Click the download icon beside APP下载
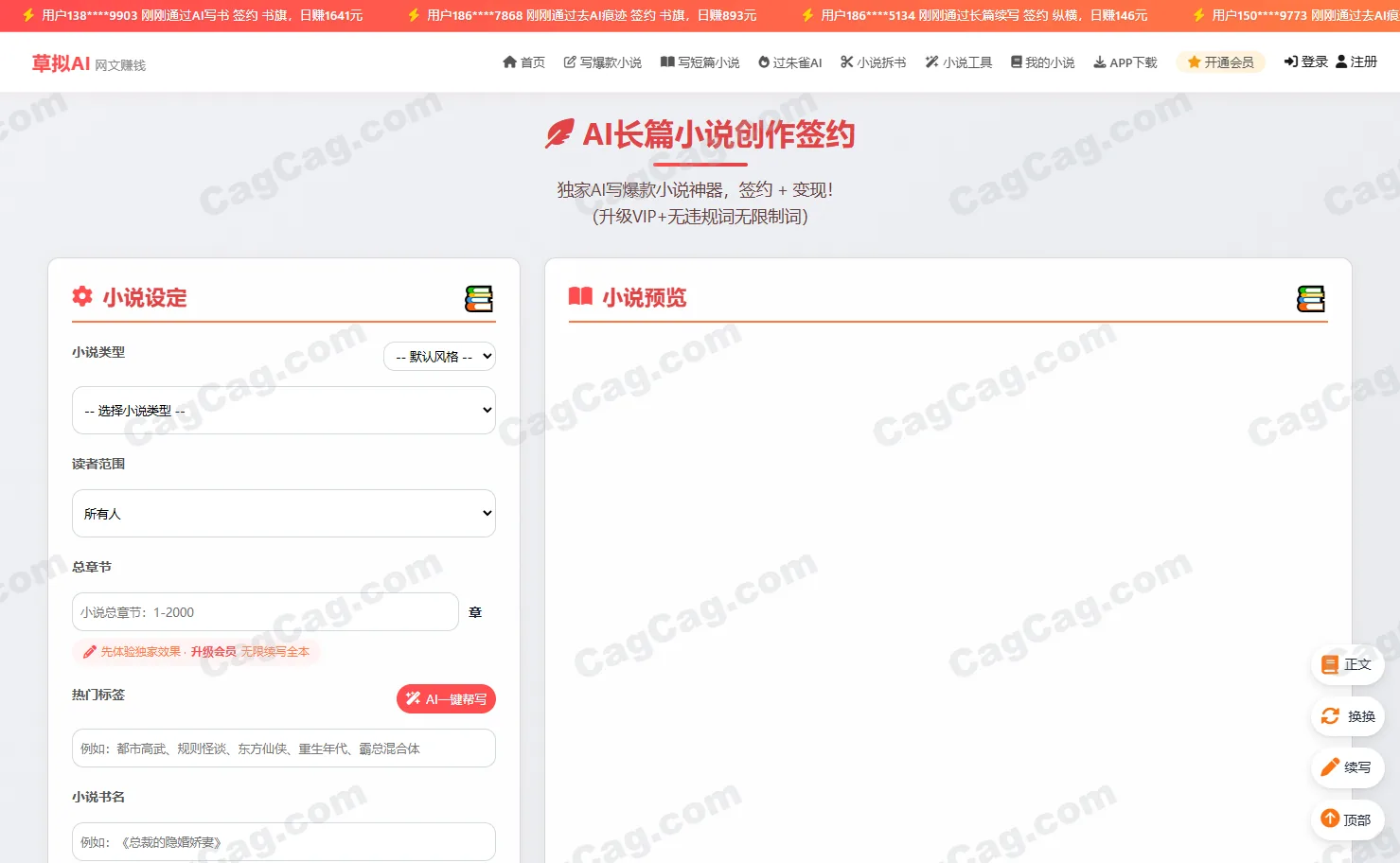The width and height of the screenshot is (1400, 863). point(1099,62)
